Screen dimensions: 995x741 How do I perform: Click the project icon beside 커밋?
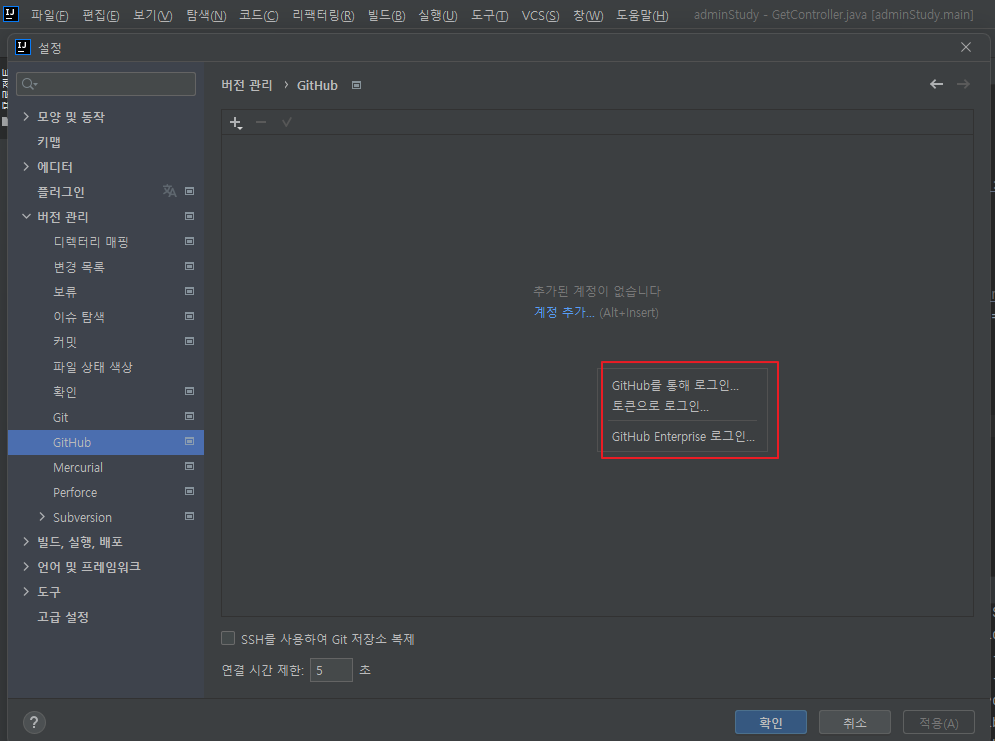189,341
